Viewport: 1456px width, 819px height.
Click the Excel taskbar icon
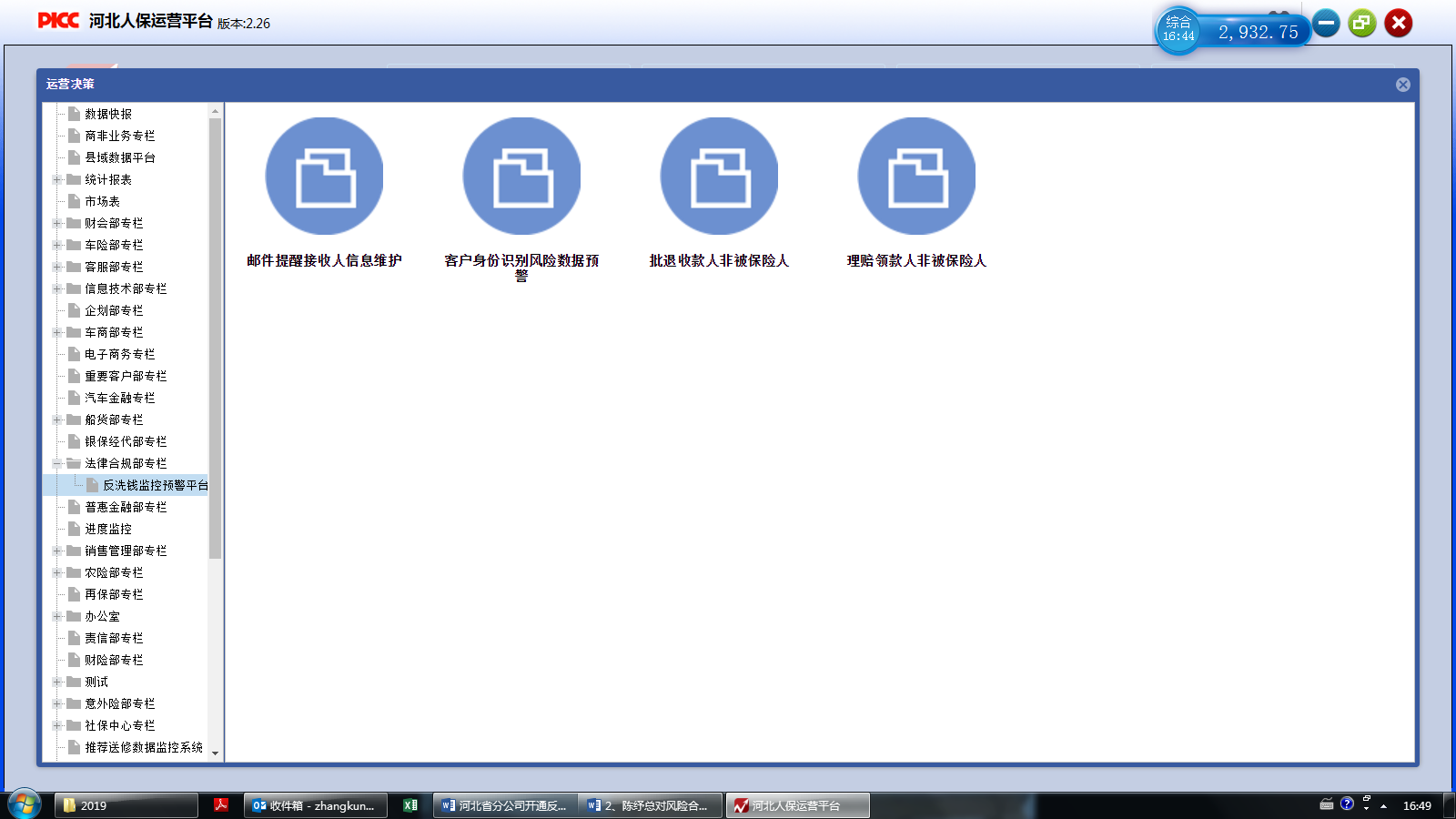(x=410, y=805)
